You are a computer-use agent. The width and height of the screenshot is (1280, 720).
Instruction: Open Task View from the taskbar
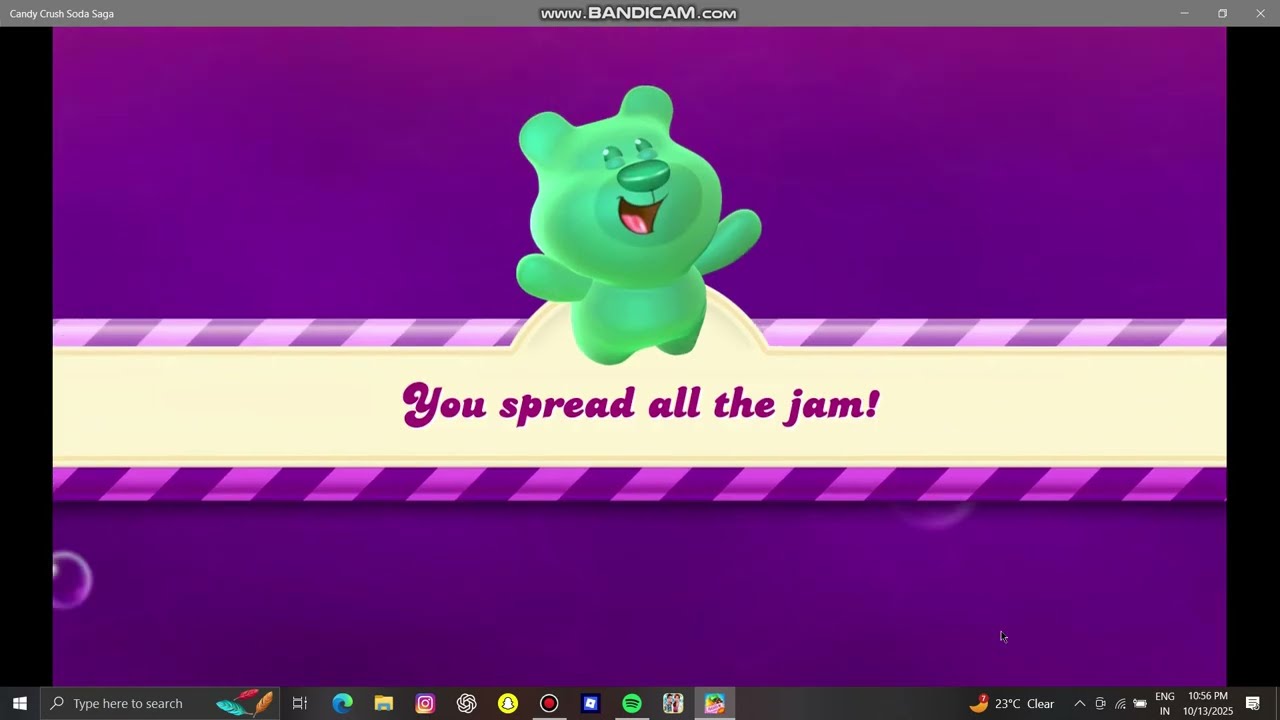(300, 703)
